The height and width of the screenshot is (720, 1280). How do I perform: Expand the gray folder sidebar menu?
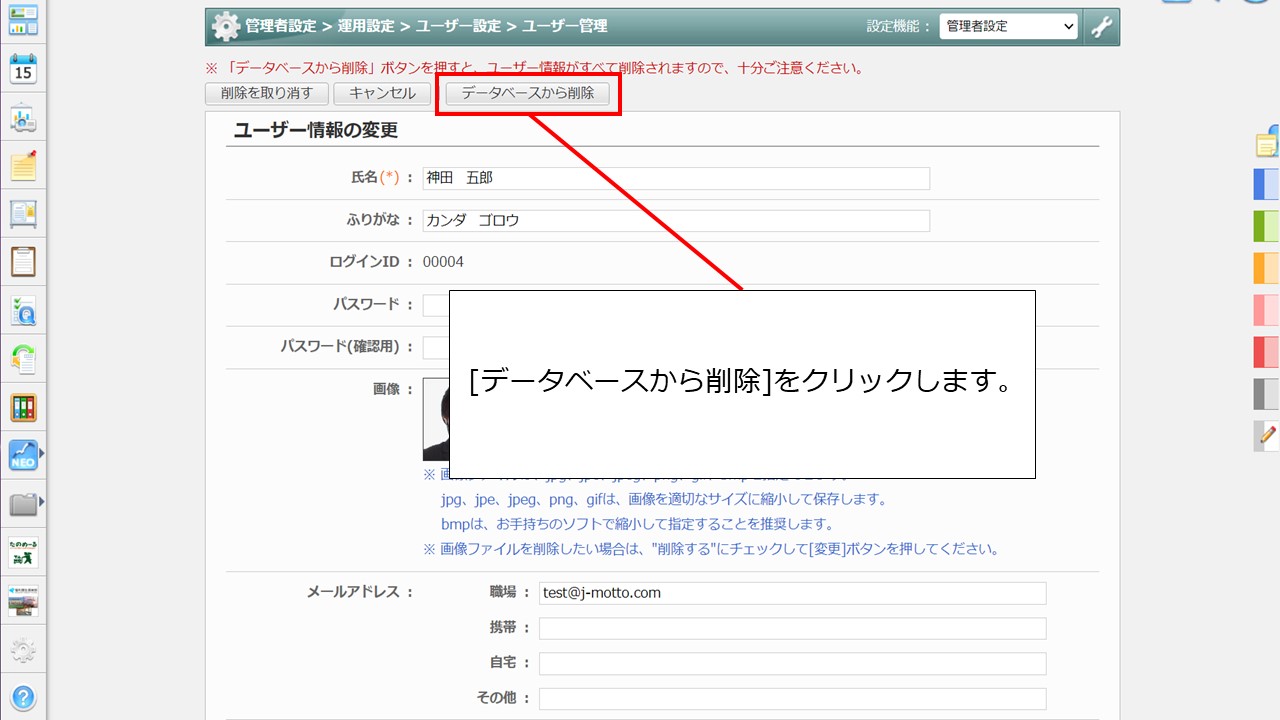[23, 503]
